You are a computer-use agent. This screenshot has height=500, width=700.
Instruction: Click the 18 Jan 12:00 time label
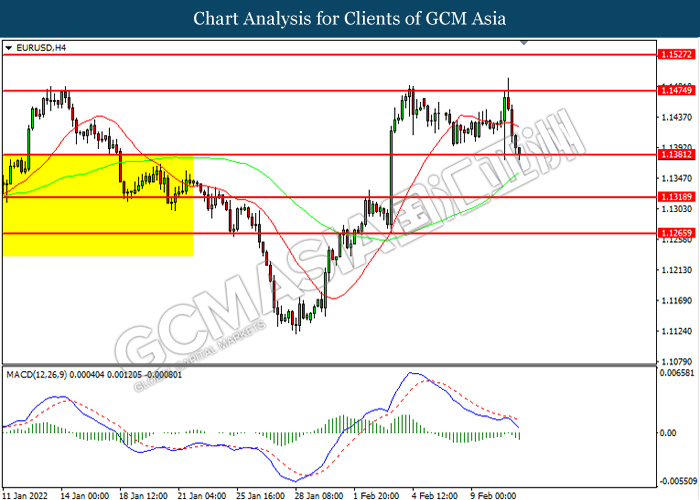coord(143,495)
